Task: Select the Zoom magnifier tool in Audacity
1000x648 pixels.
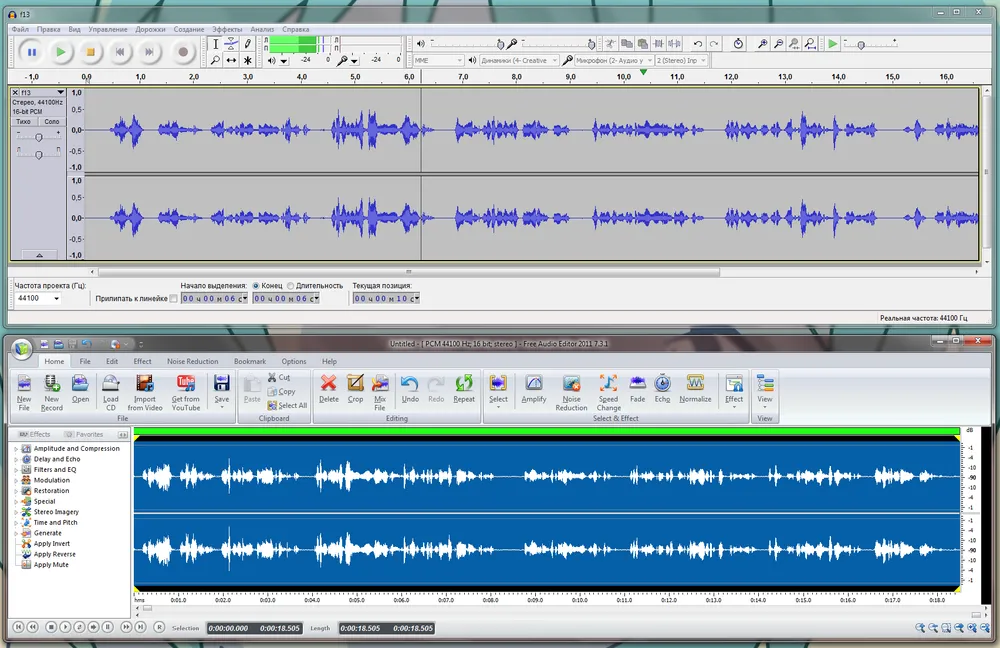Action: point(215,60)
